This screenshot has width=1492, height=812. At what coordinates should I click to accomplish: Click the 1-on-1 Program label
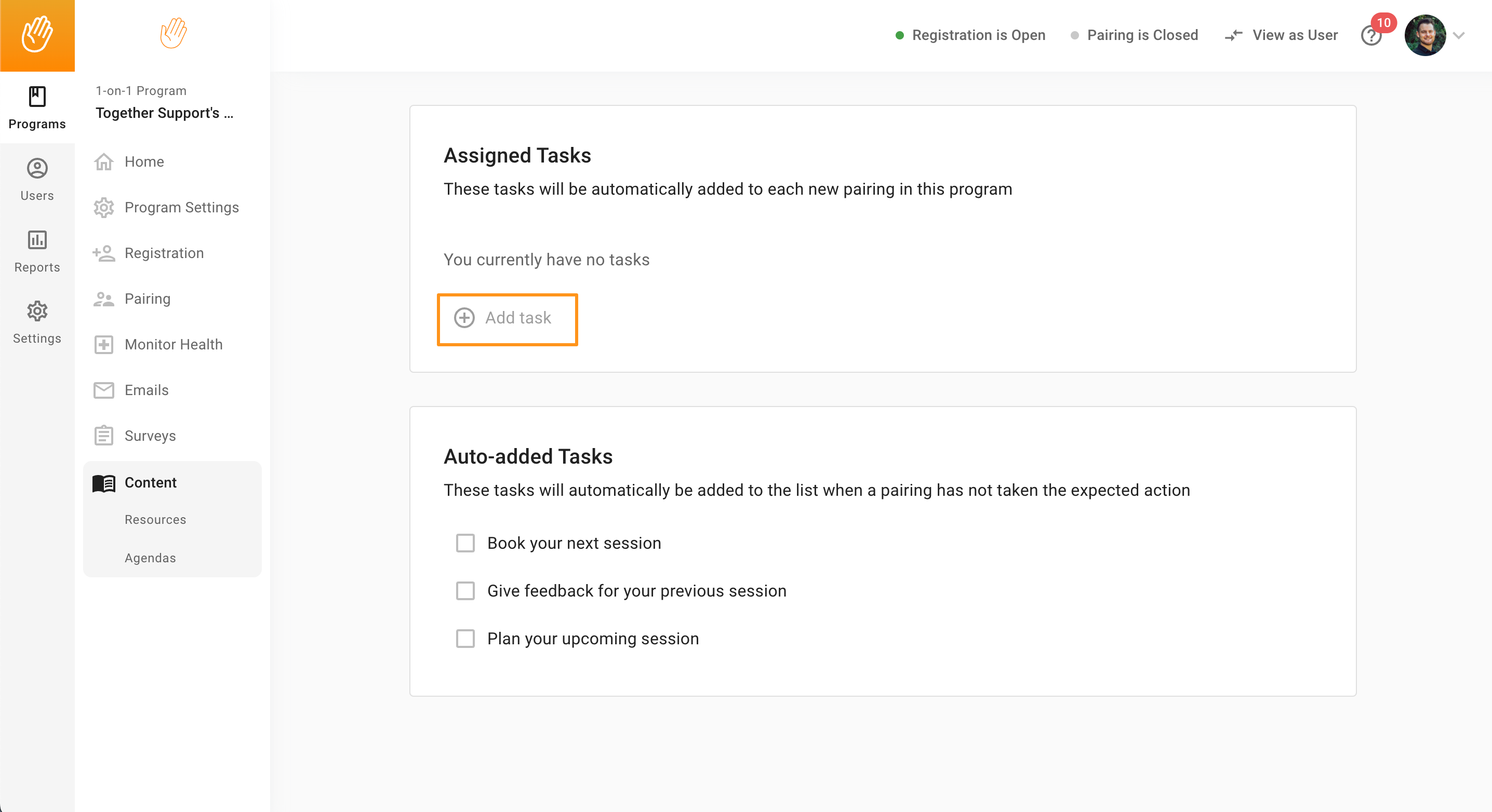[x=141, y=91]
